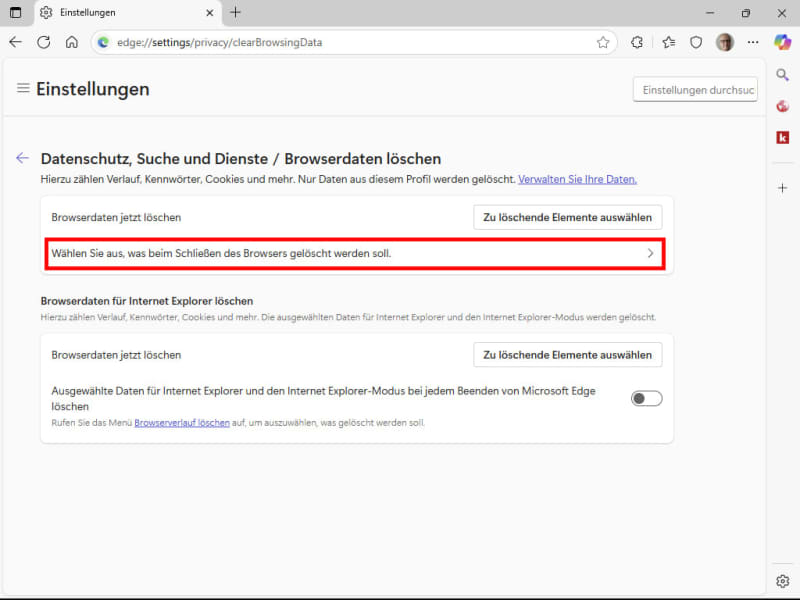Viewport: 800px width, 600px height.
Task: Open the Settings and more ellipsis menu
Action: pos(753,43)
